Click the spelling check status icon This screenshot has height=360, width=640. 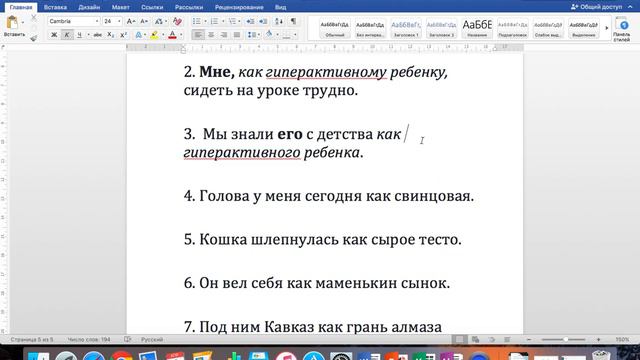[128, 340]
